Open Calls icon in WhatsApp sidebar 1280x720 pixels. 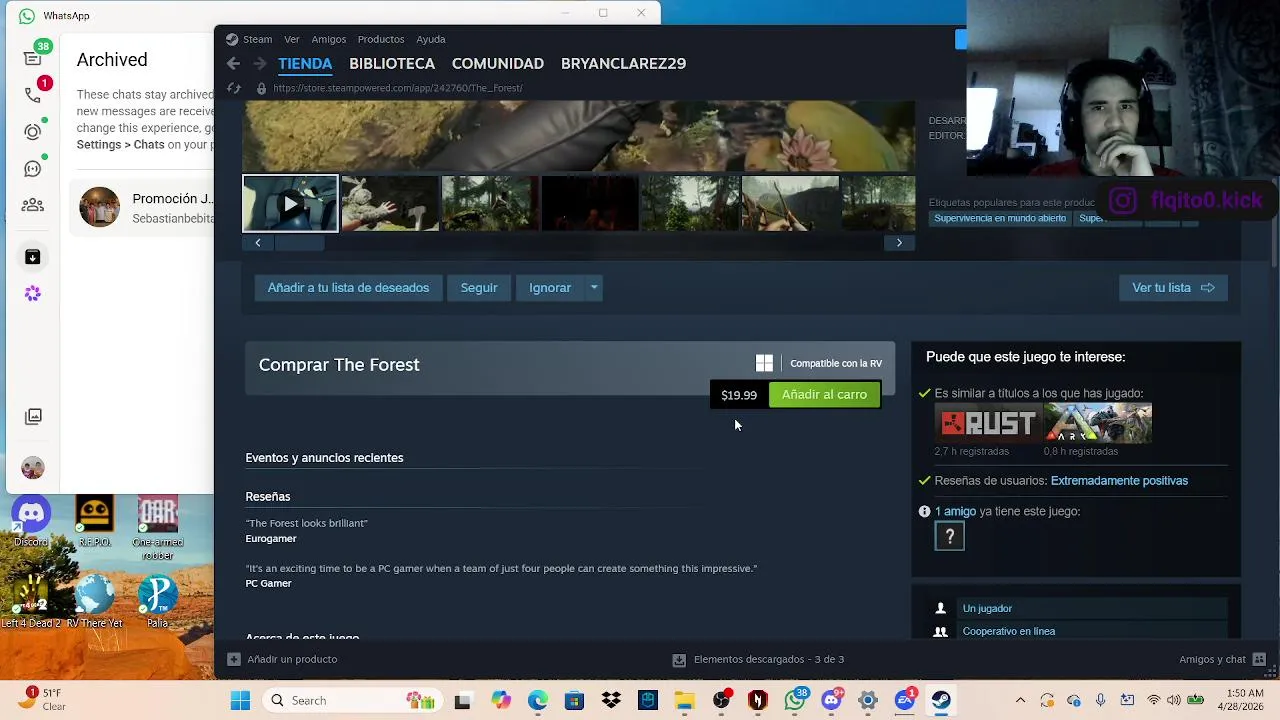coord(33,95)
